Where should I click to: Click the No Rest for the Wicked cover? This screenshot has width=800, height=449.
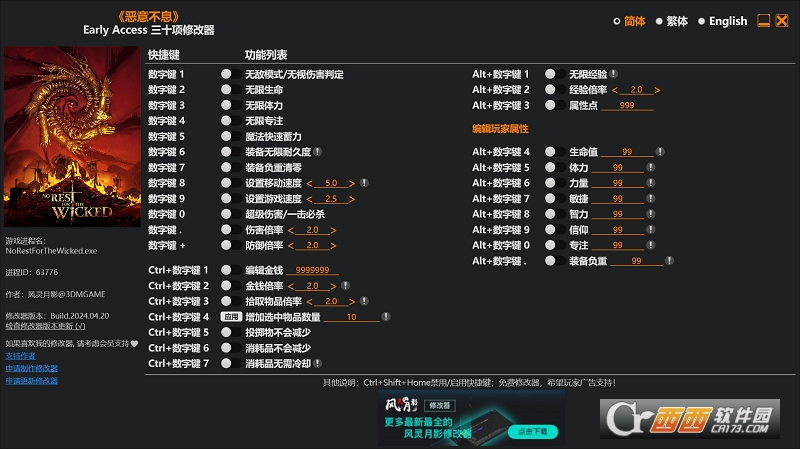(72, 136)
